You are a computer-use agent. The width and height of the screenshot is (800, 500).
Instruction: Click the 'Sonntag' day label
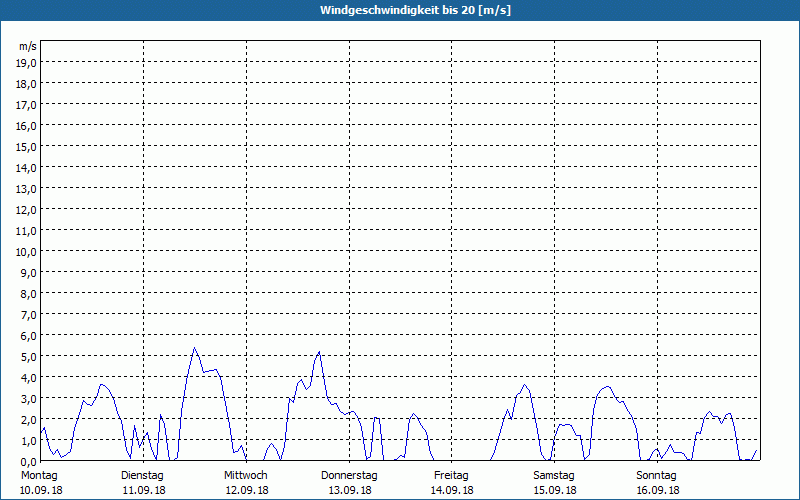(656, 476)
